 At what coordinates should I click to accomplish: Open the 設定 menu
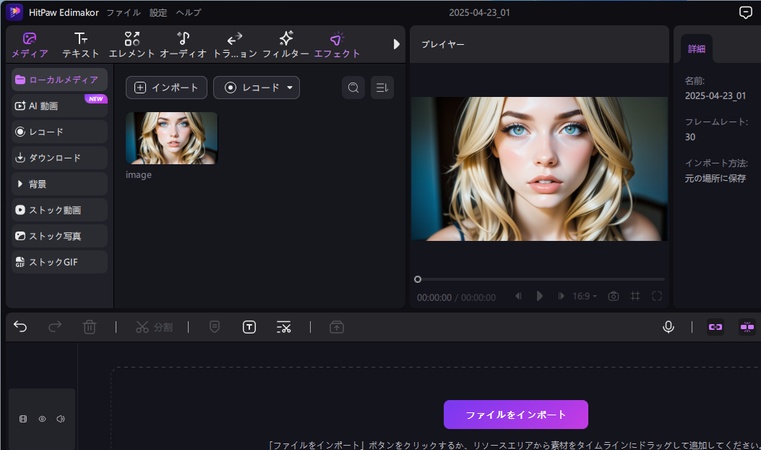click(x=158, y=13)
